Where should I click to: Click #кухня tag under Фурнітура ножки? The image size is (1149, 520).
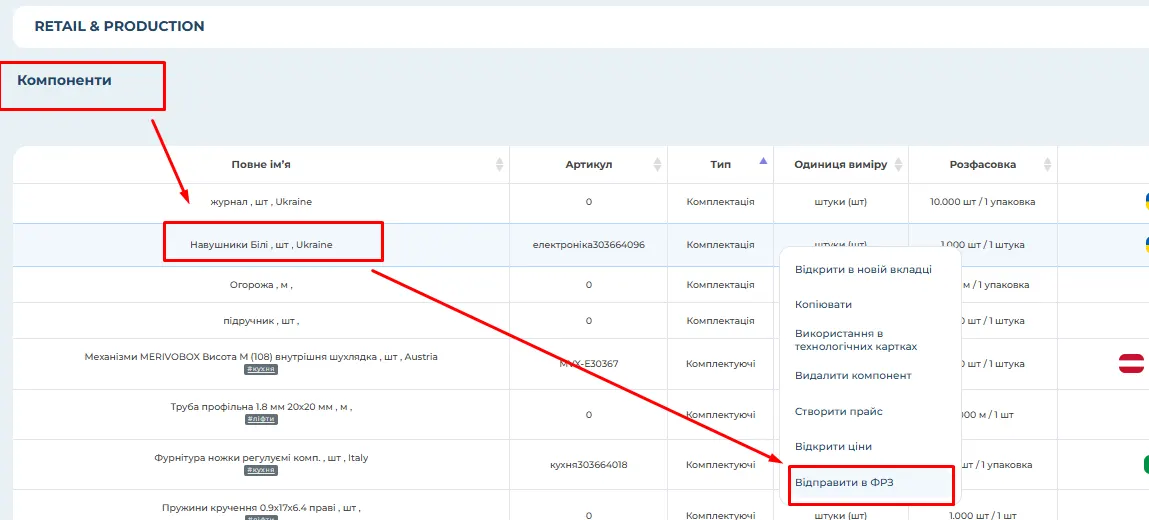[x=261, y=470]
